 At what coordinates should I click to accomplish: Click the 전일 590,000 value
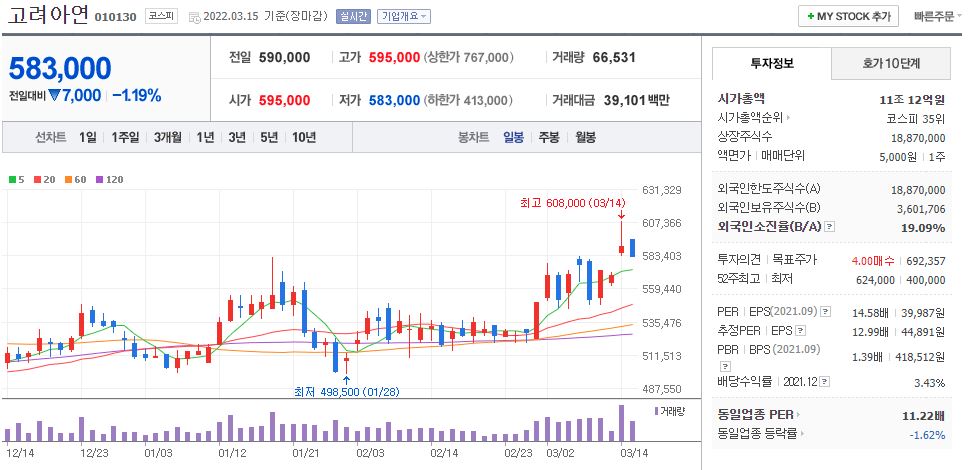(285, 58)
